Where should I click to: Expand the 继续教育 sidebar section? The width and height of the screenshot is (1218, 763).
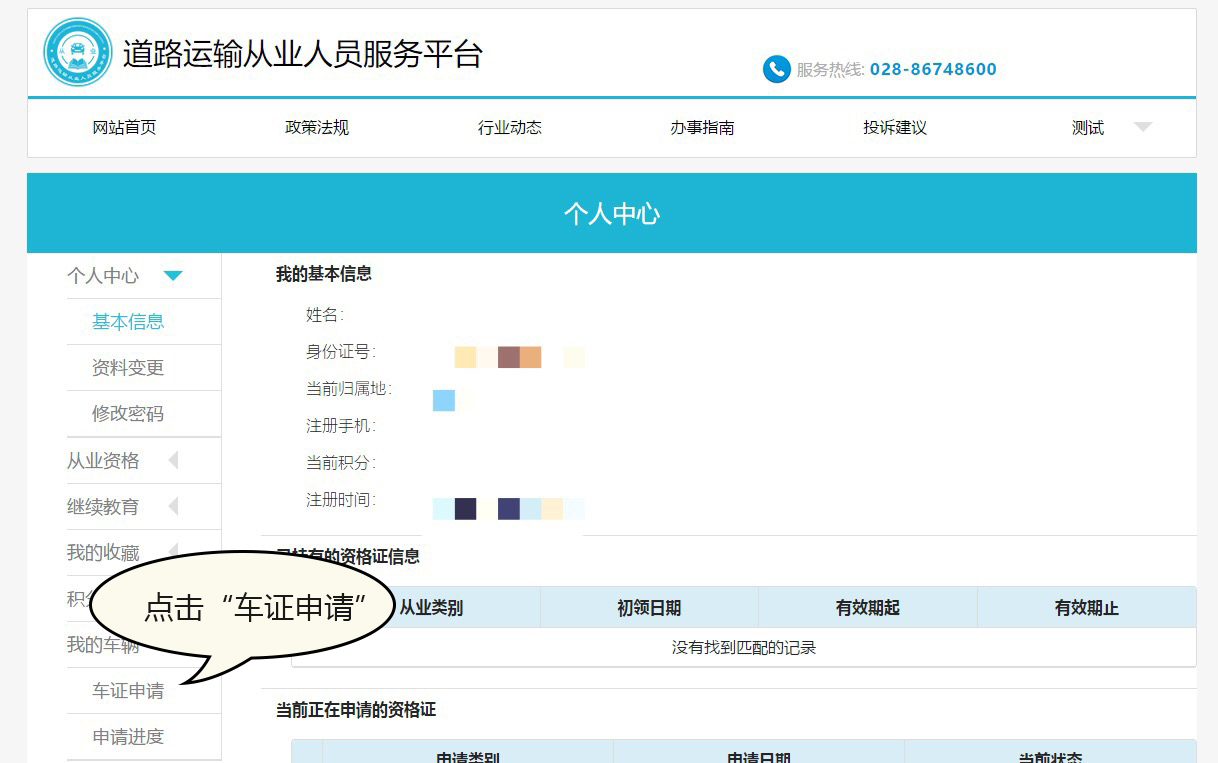(x=104, y=506)
